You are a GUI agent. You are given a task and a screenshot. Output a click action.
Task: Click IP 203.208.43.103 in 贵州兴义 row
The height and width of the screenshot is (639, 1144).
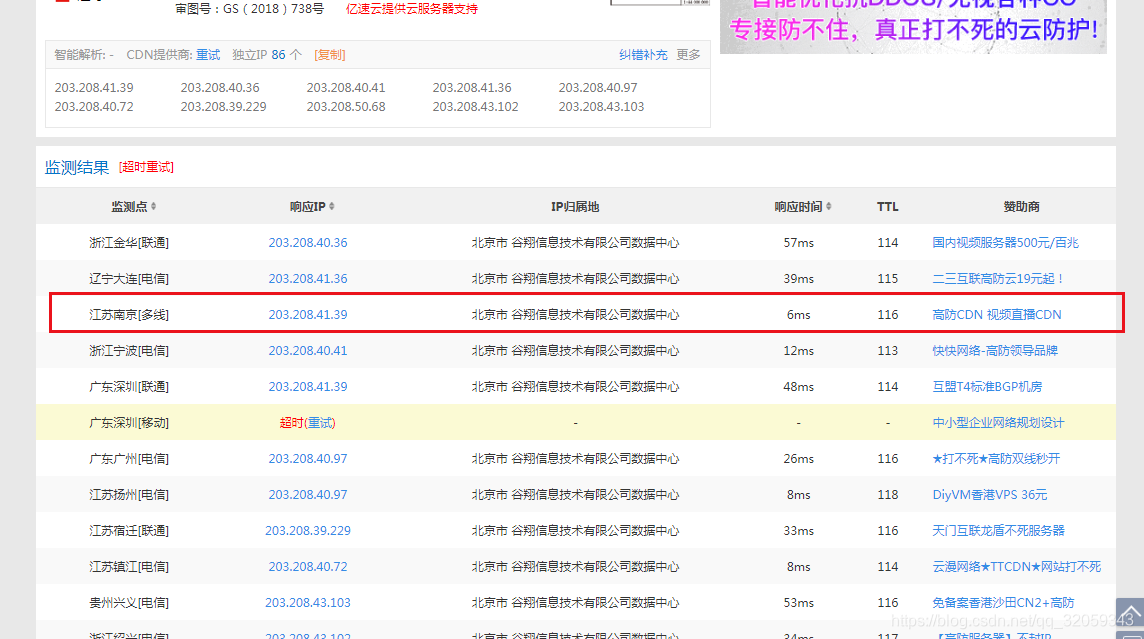[x=308, y=603]
